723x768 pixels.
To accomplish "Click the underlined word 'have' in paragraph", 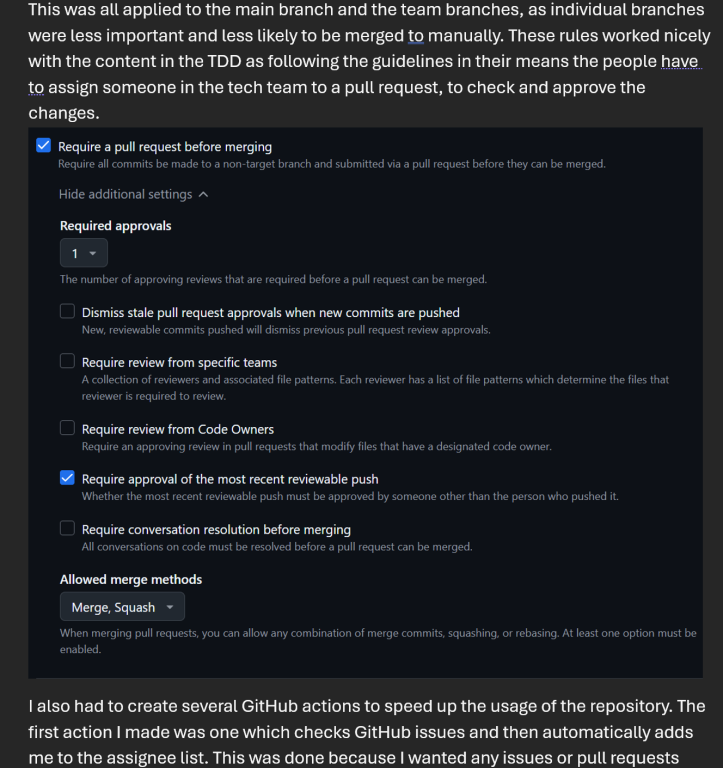I will (679, 61).
